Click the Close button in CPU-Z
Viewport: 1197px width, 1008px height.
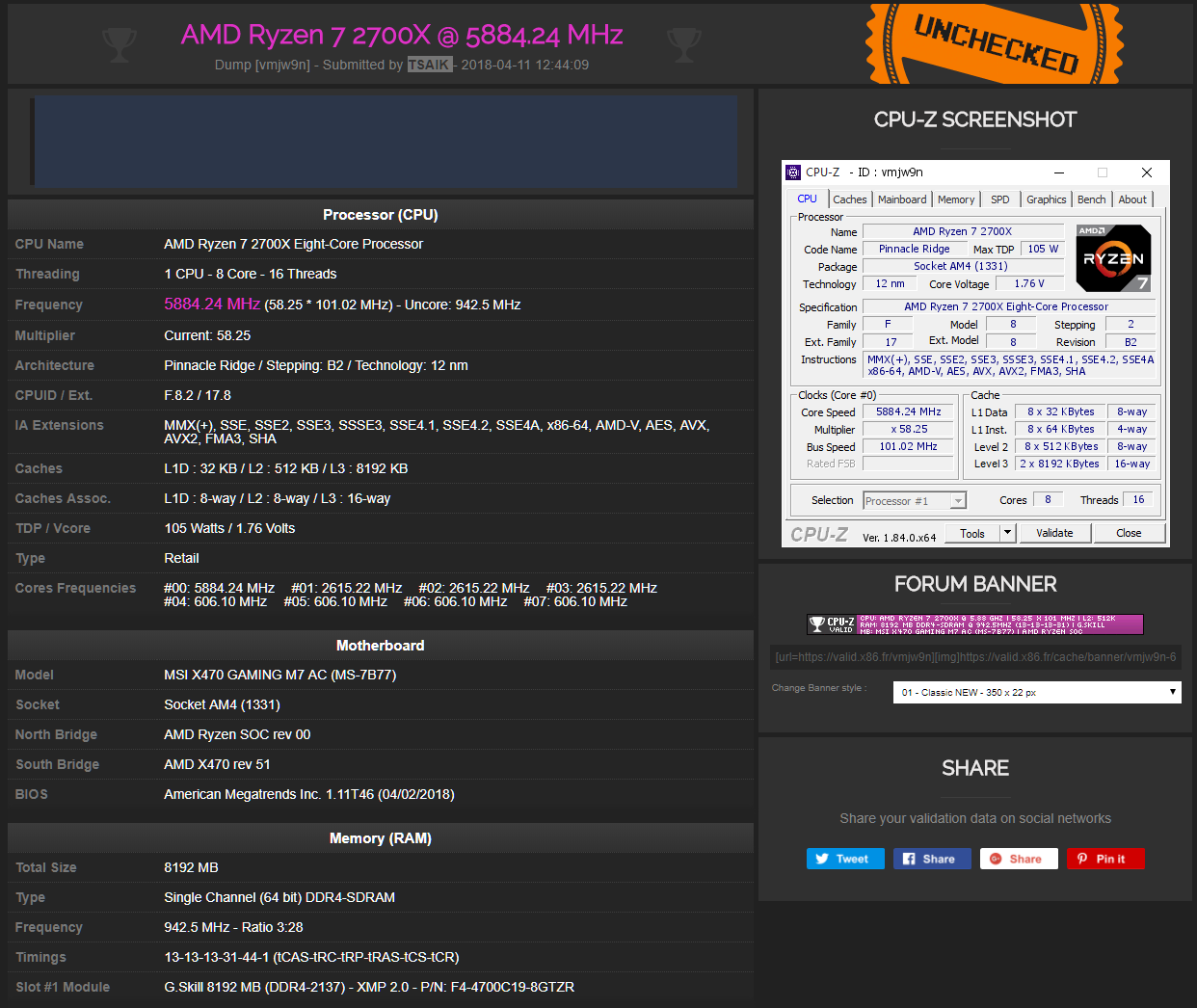coord(1129,532)
